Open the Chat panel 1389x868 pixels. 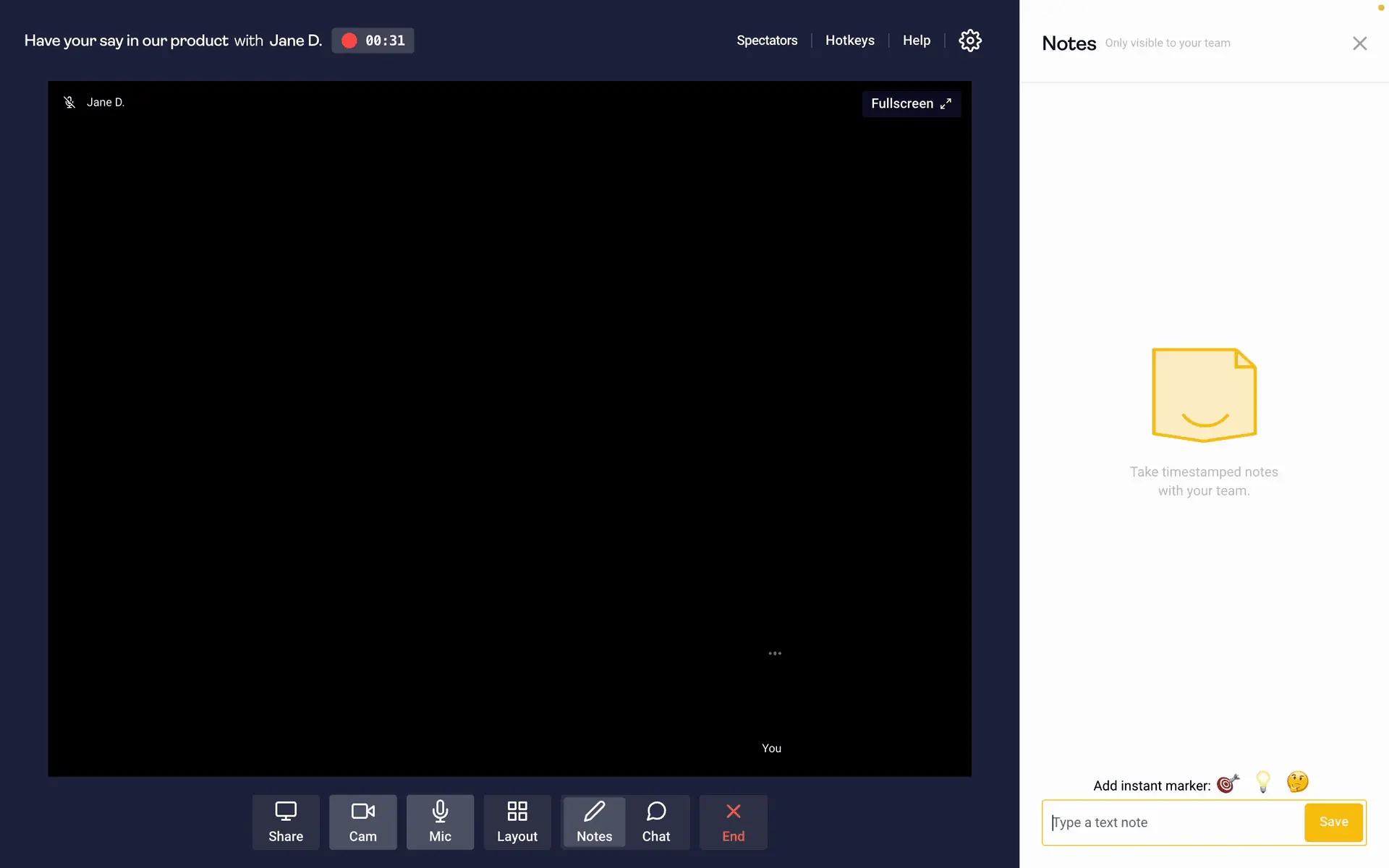coord(656,822)
